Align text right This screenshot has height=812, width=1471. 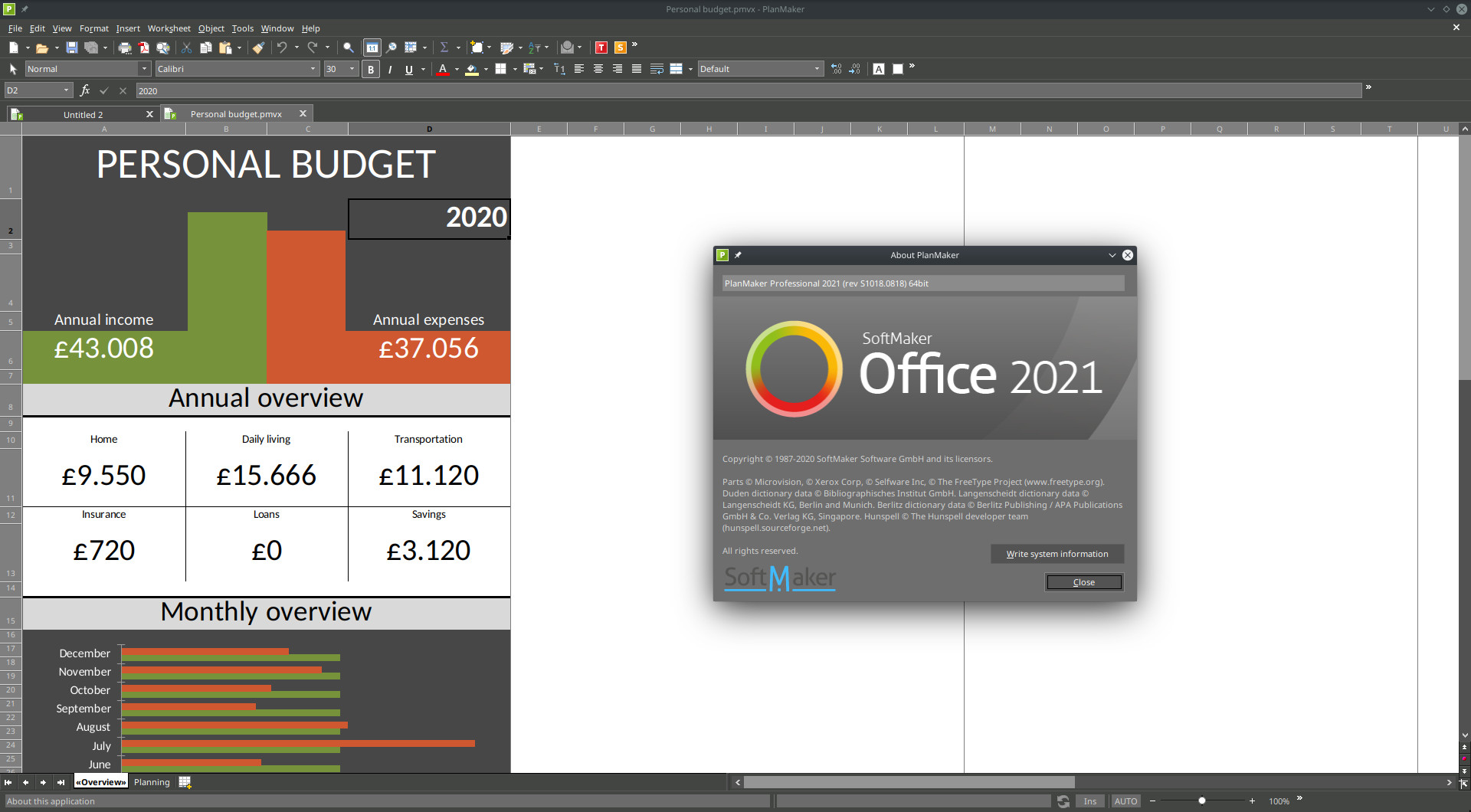pos(618,69)
